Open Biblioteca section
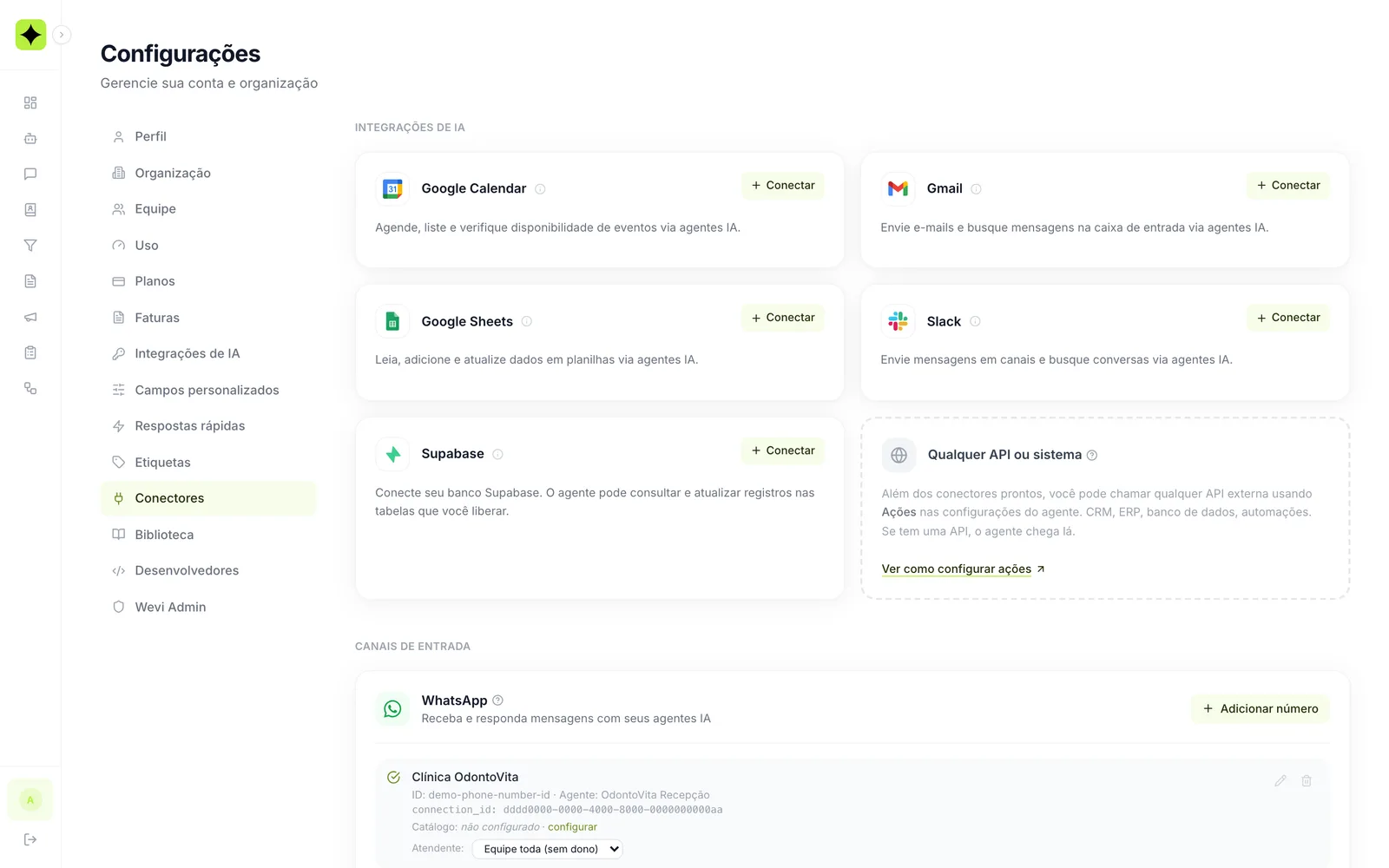The height and width of the screenshot is (868, 1389). 208,535
